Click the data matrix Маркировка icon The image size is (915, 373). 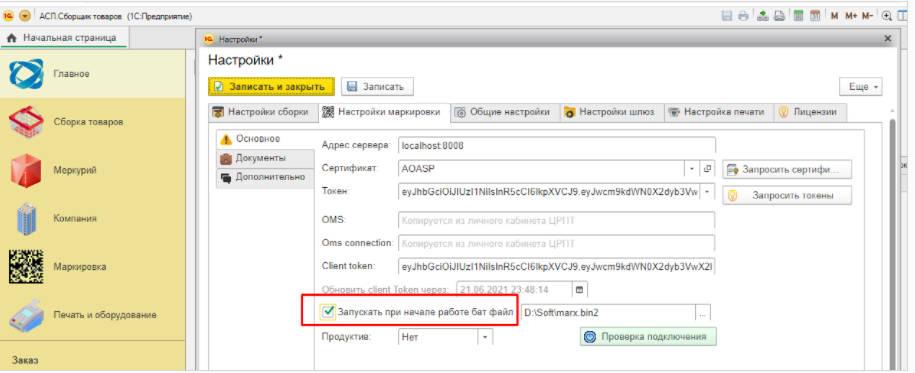(26, 267)
